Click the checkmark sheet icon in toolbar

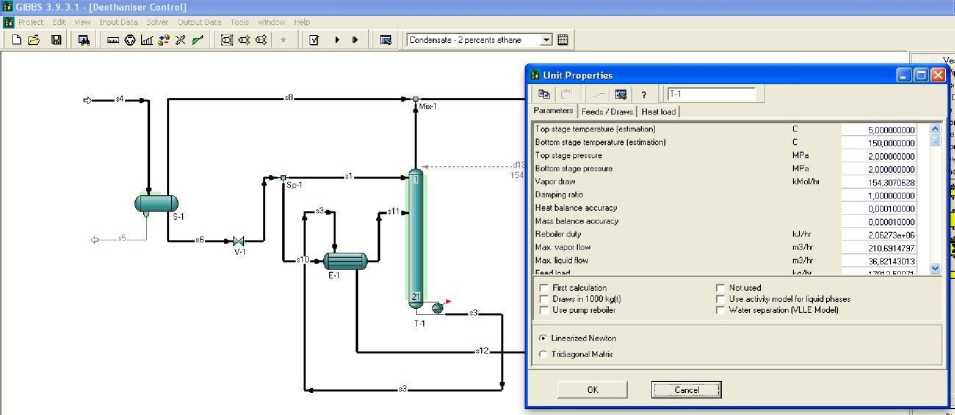314,40
